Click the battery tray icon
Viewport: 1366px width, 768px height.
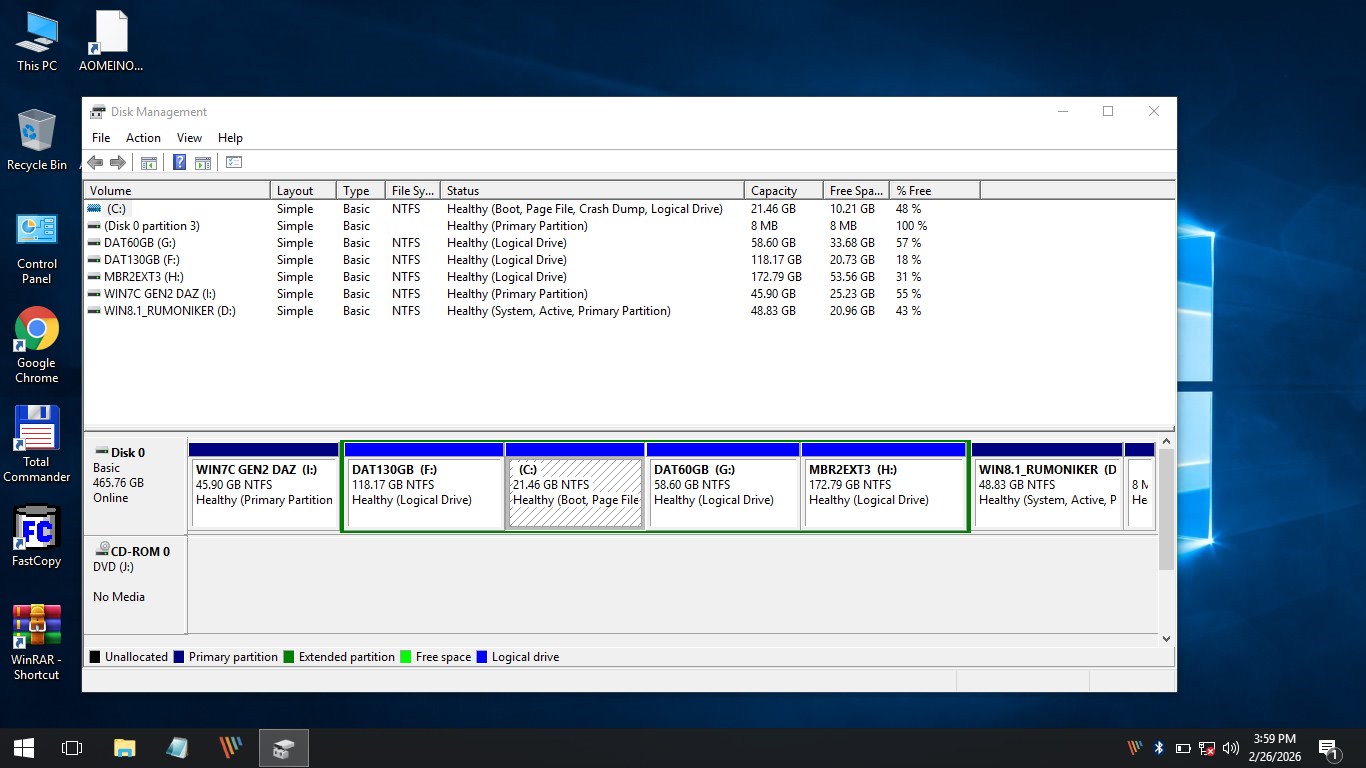(x=1183, y=748)
